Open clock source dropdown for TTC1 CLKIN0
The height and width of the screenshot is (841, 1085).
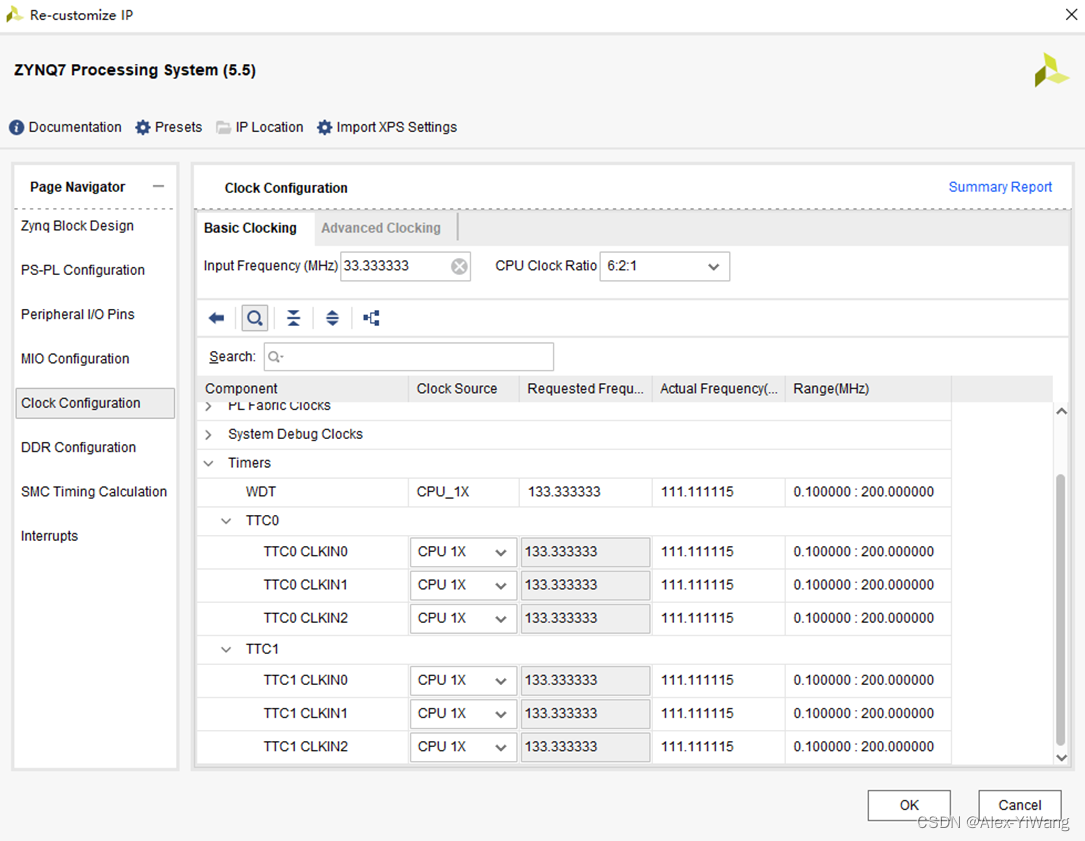463,681
